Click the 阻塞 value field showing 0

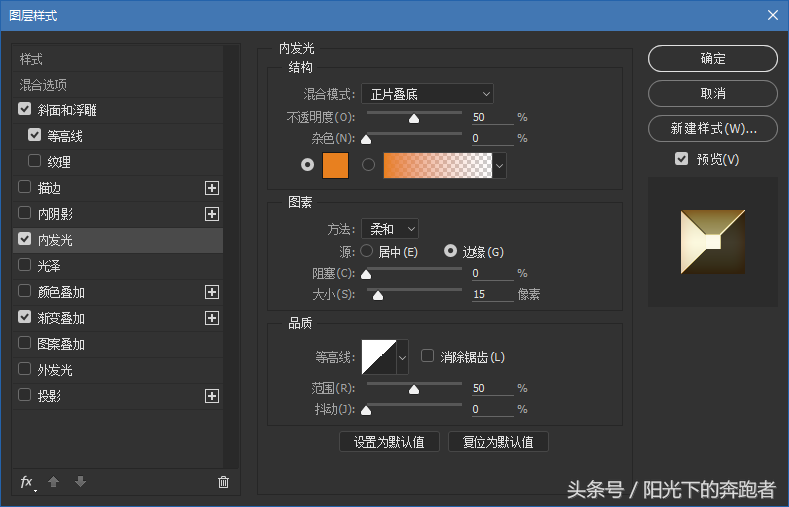tap(492, 273)
